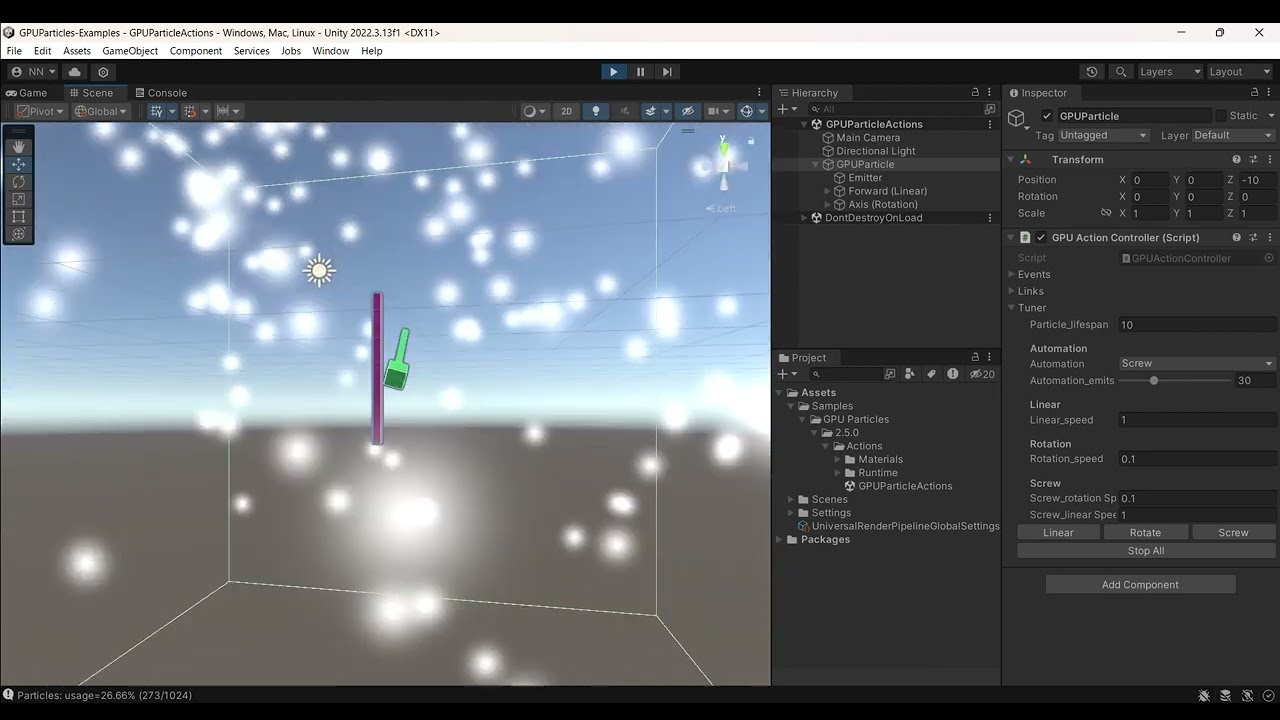Image resolution: width=1280 pixels, height=720 pixels.
Task: Open the Global handle rotation dropdown
Action: click(100, 111)
